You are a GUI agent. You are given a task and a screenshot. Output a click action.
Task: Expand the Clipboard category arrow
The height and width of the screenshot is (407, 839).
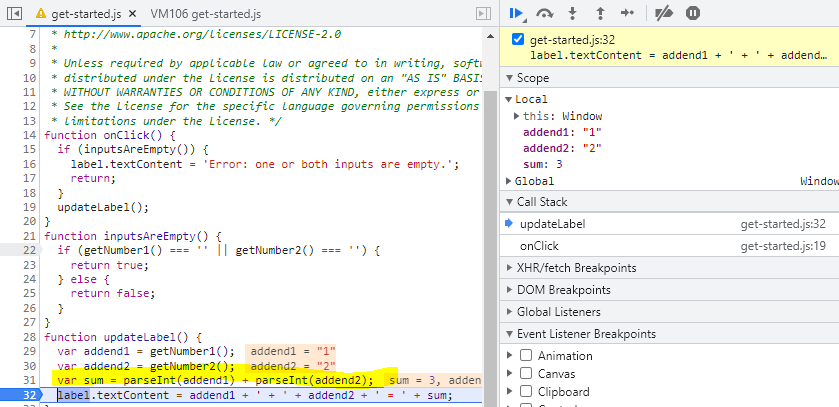[509, 391]
